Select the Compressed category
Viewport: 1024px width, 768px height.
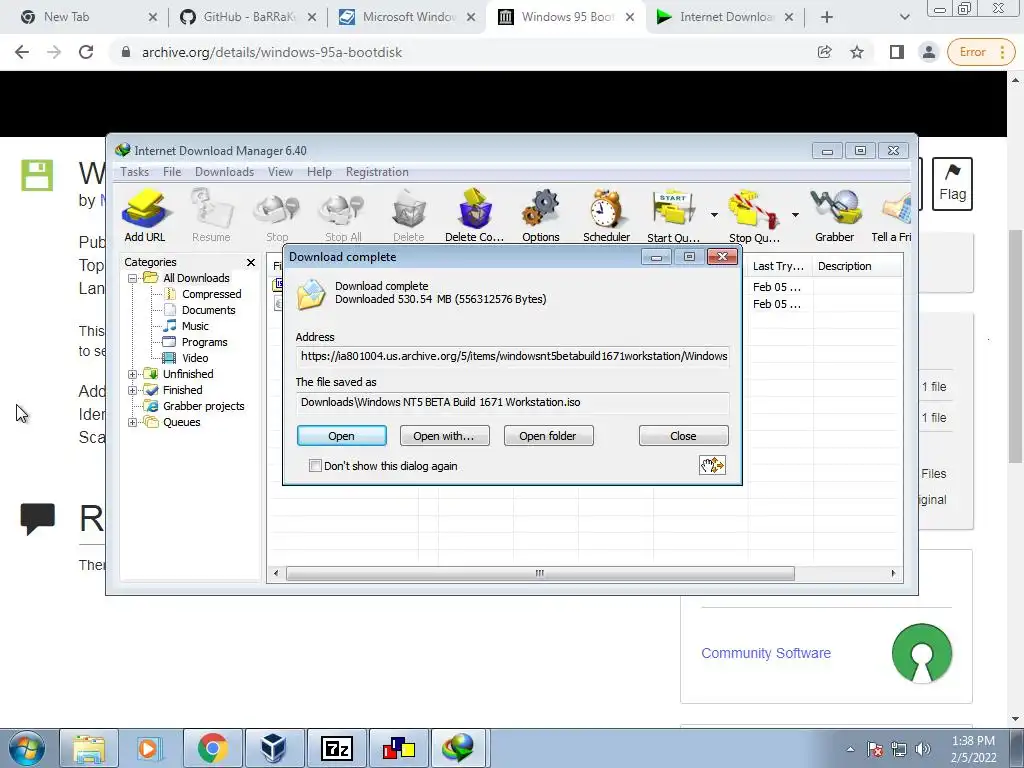point(212,295)
